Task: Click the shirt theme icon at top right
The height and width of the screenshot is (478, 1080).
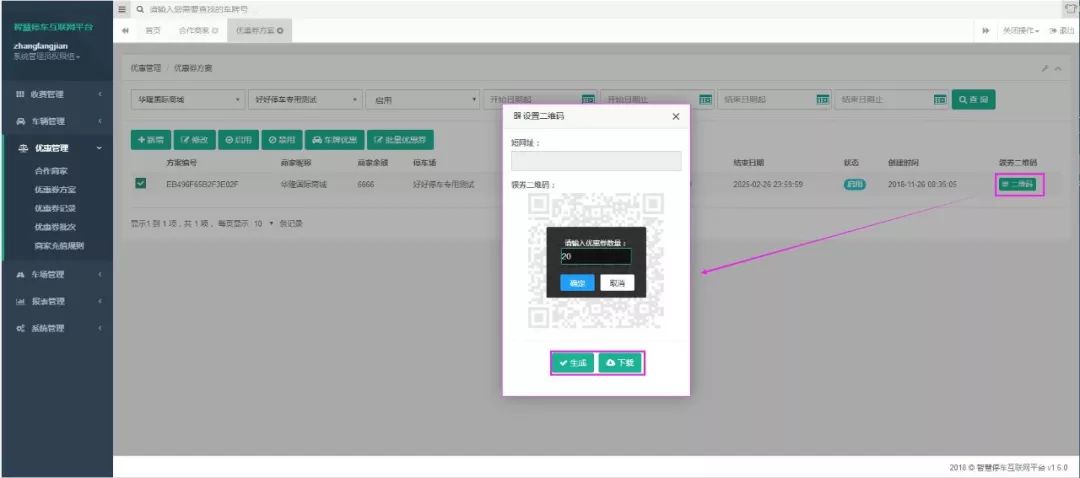Action: click(1071, 9)
